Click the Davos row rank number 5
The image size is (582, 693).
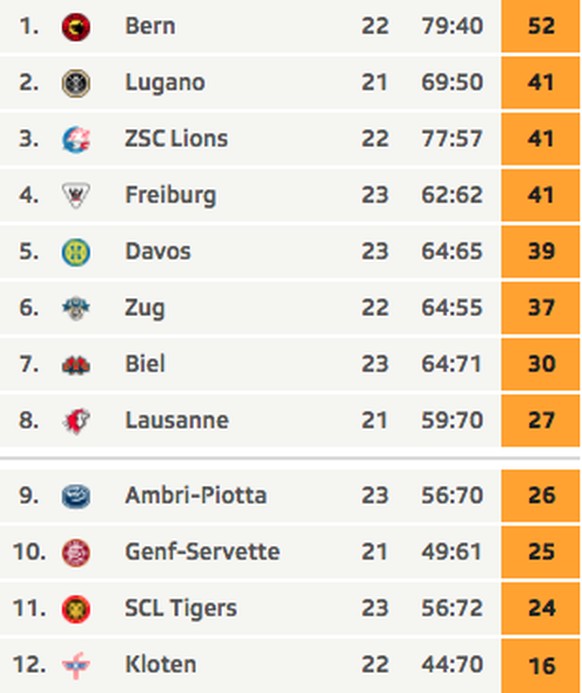click(29, 251)
